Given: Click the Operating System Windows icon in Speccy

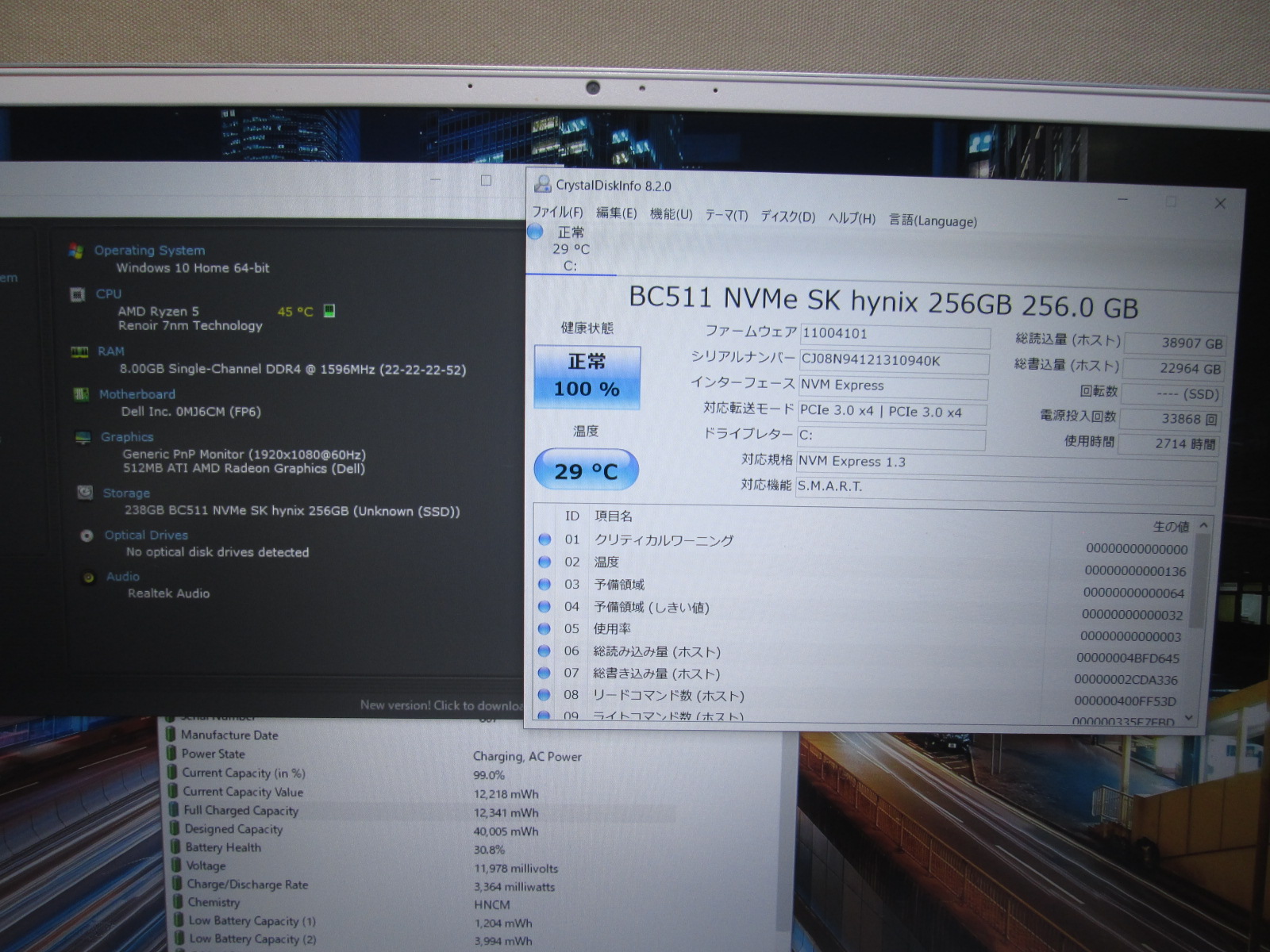Looking at the screenshot, I should tap(76, 251).
